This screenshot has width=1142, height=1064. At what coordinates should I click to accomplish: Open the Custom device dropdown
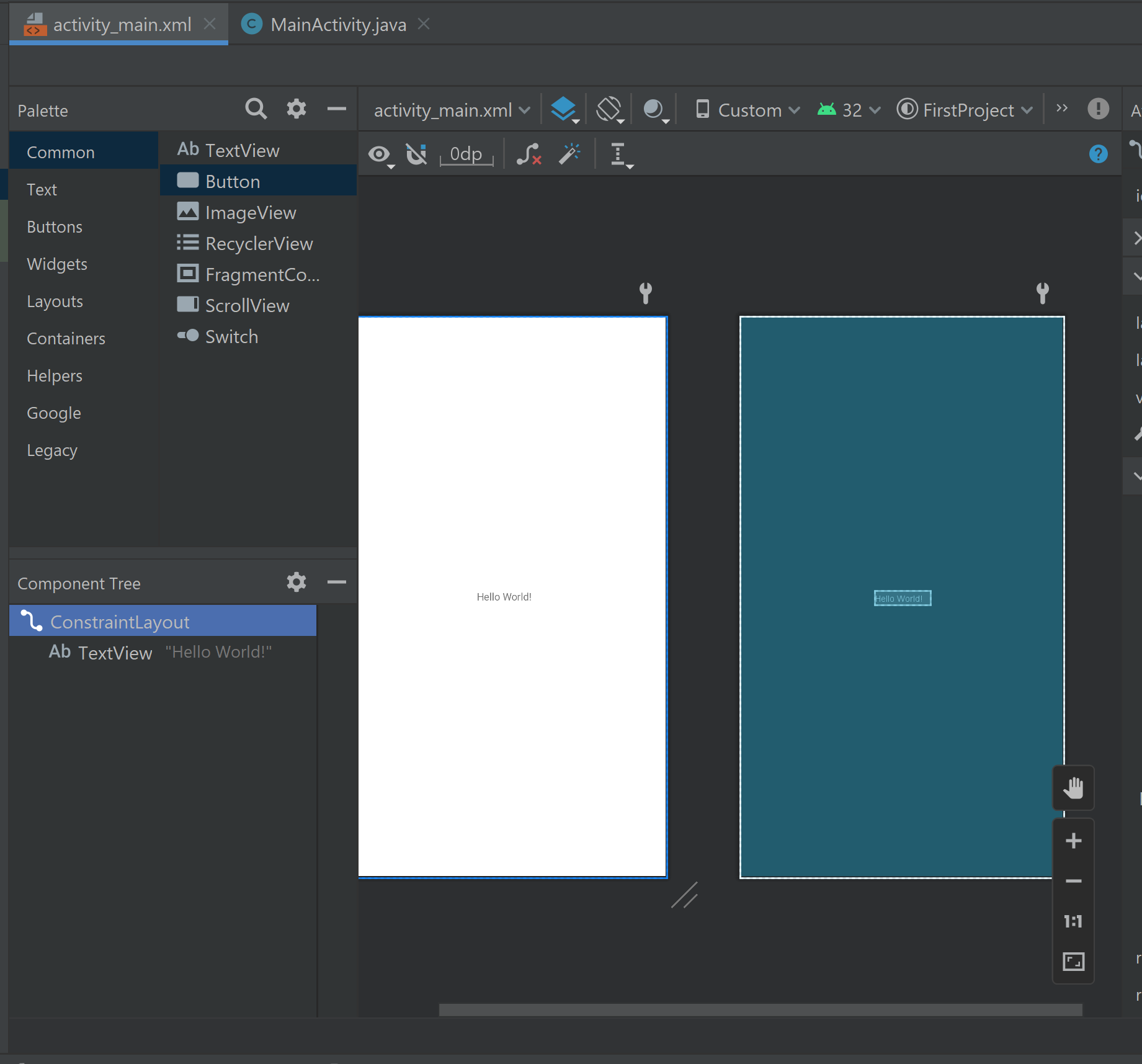747,110
